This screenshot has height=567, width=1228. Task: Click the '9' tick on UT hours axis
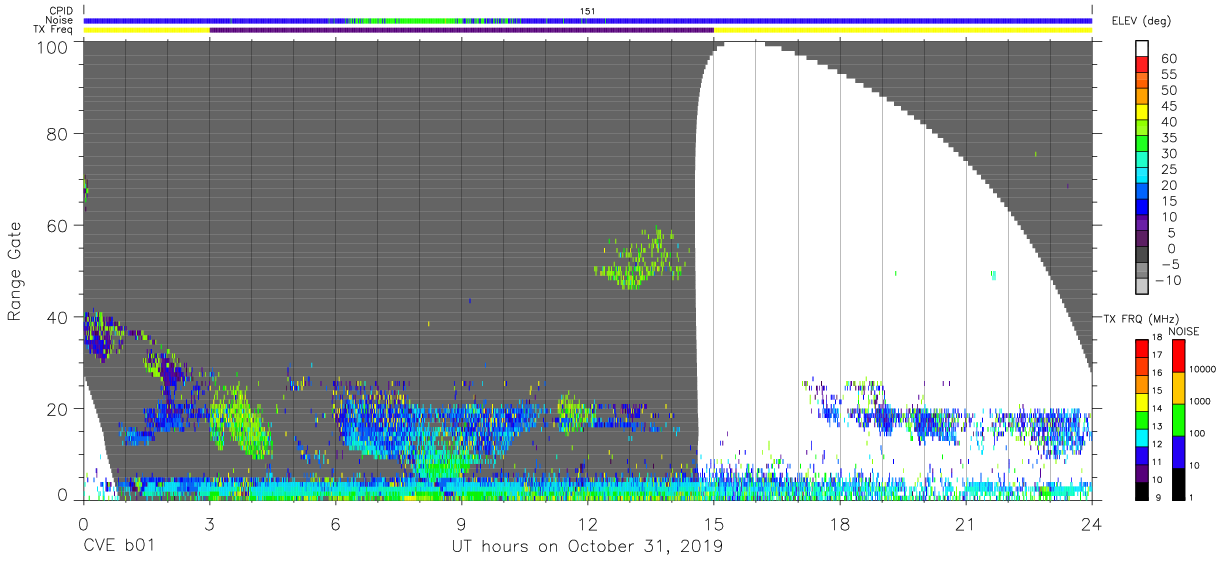(461, 522)
